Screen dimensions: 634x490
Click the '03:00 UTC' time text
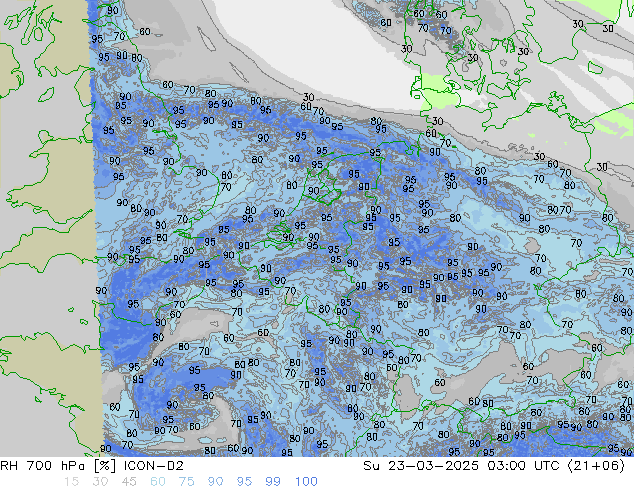tap(524, 466)
